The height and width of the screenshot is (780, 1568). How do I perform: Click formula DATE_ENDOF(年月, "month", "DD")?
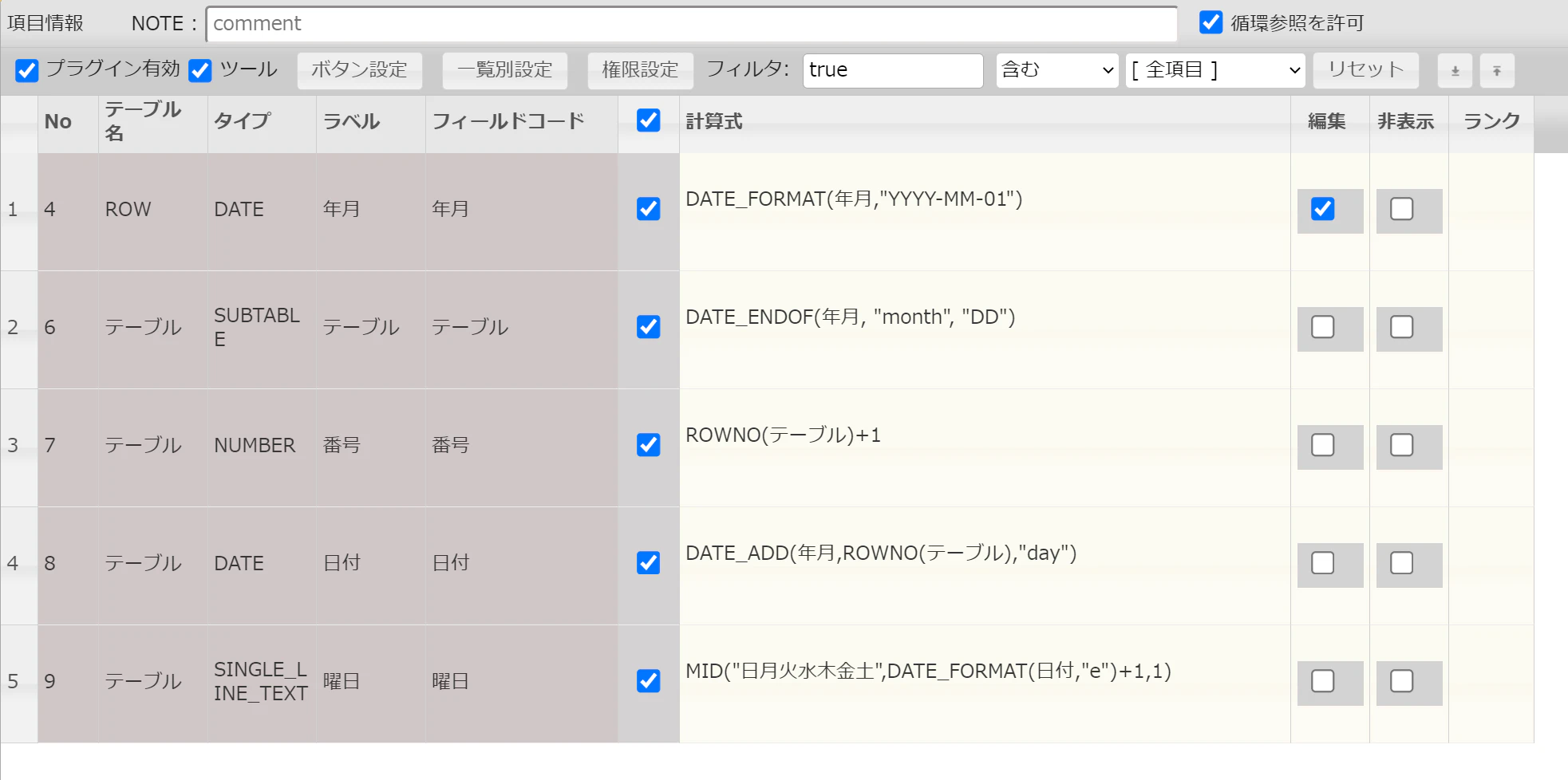851,317
